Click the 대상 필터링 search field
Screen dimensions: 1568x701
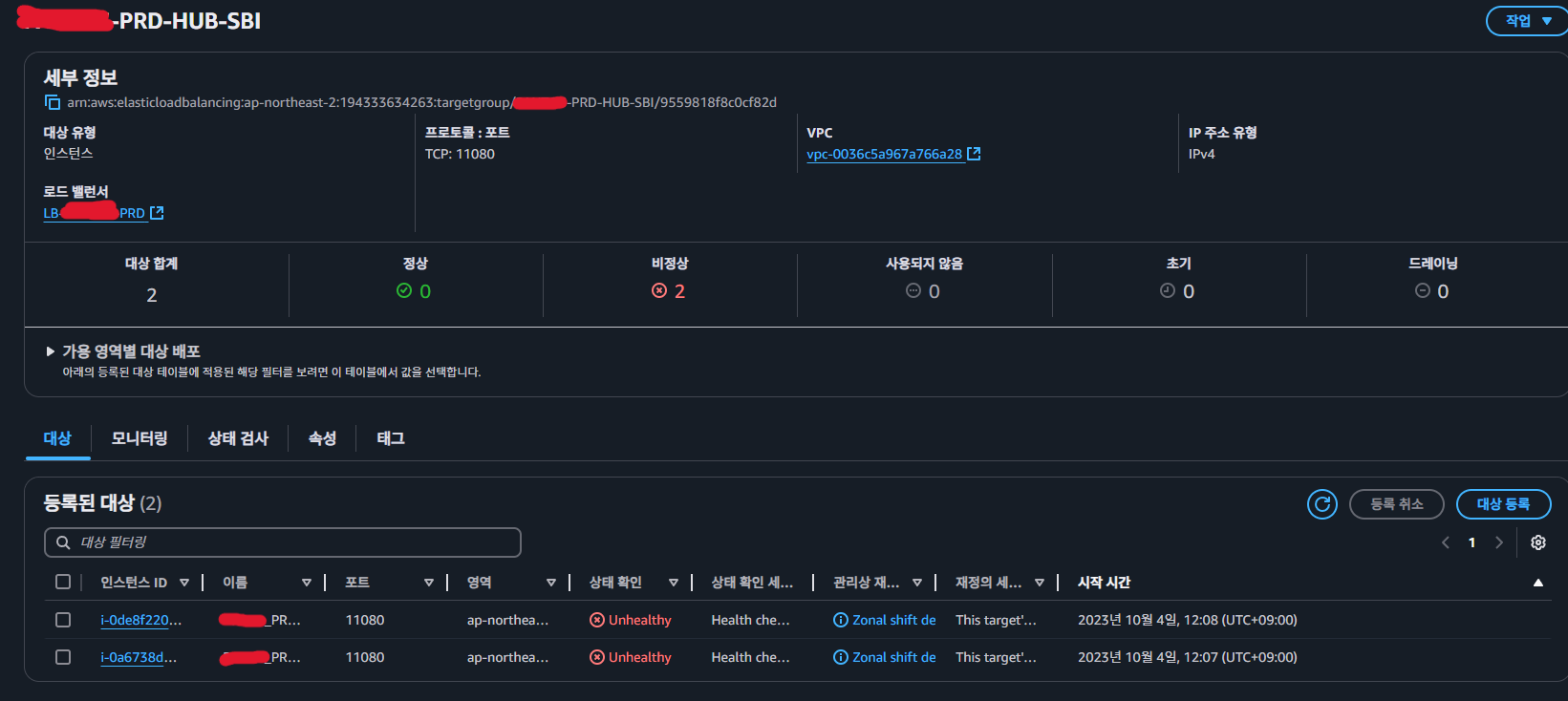[x=283, y=542]
